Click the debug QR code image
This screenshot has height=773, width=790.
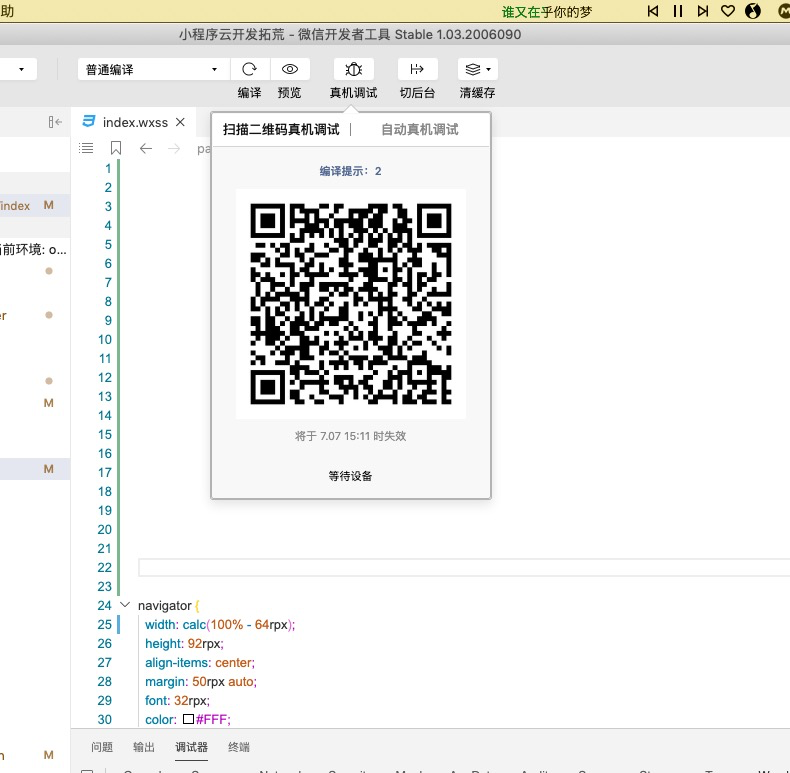pos(351,304)
